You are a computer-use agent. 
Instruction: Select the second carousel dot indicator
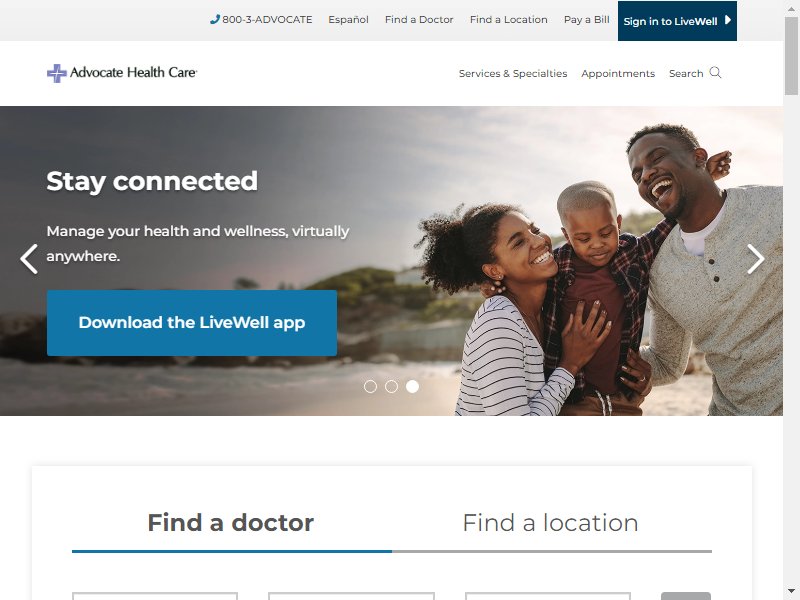pos(391,387)
